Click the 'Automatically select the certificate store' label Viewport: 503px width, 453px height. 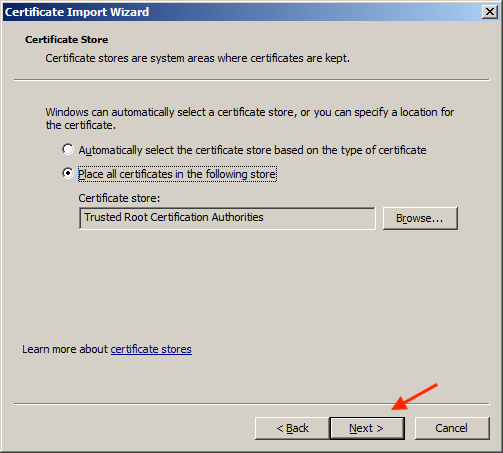252,150
